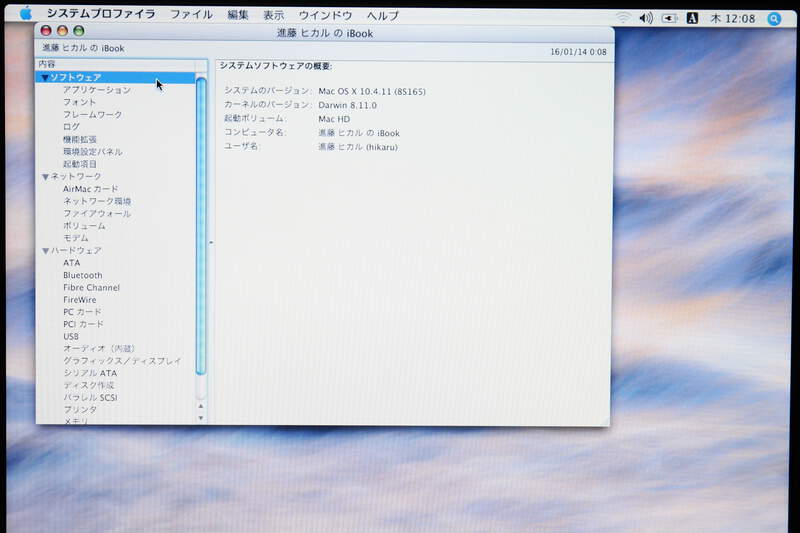This screenshot has width=800, height=533.
Task: Select PC カード in the hardware list
Action: [x=82, y=312]
